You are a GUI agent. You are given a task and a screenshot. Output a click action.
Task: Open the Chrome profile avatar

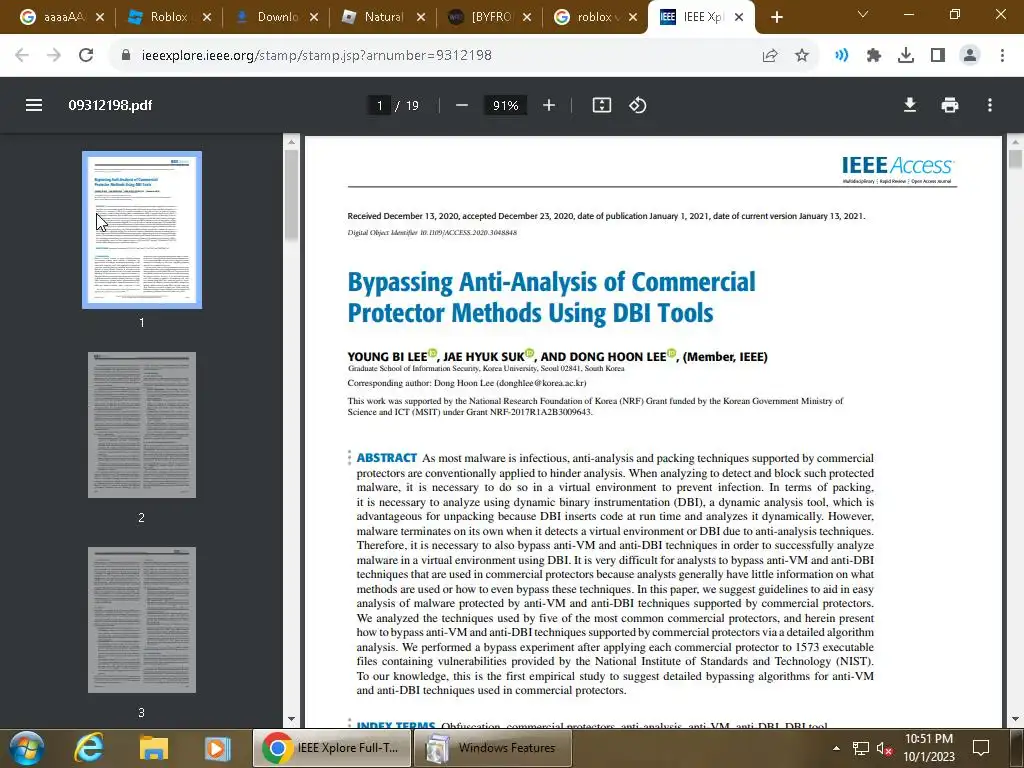[x=970, y=56]
